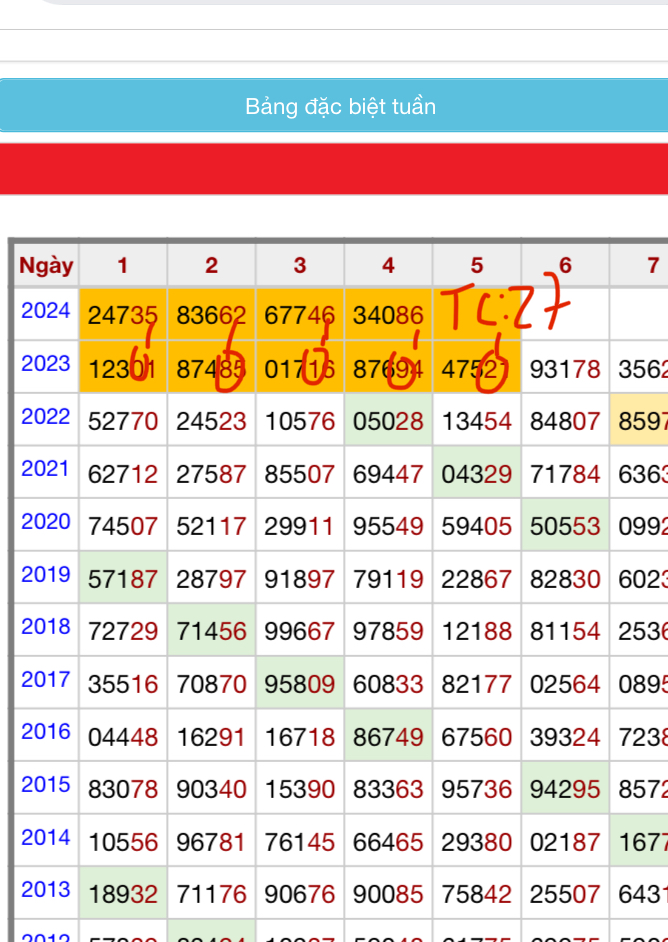
Task: Select column header 4
Action: tap(388, 265)
